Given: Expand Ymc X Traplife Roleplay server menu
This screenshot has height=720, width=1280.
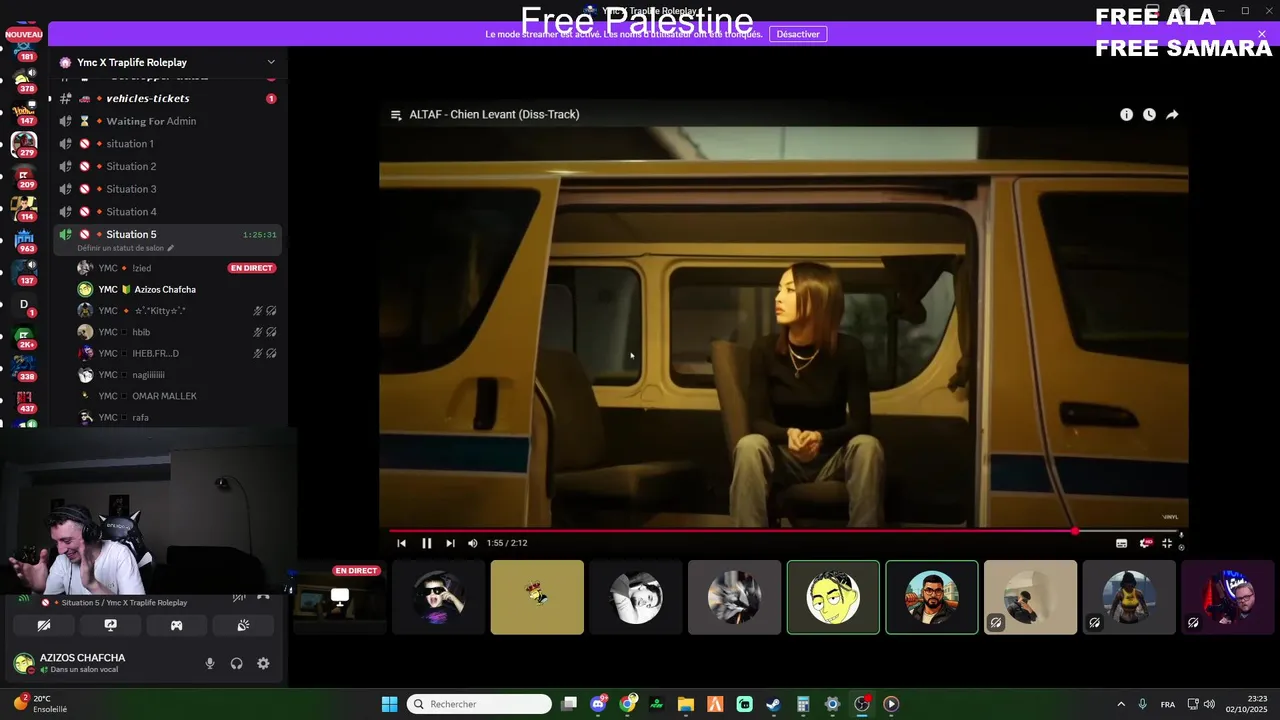Looking at the screenshot, I should tap(270, 62).
